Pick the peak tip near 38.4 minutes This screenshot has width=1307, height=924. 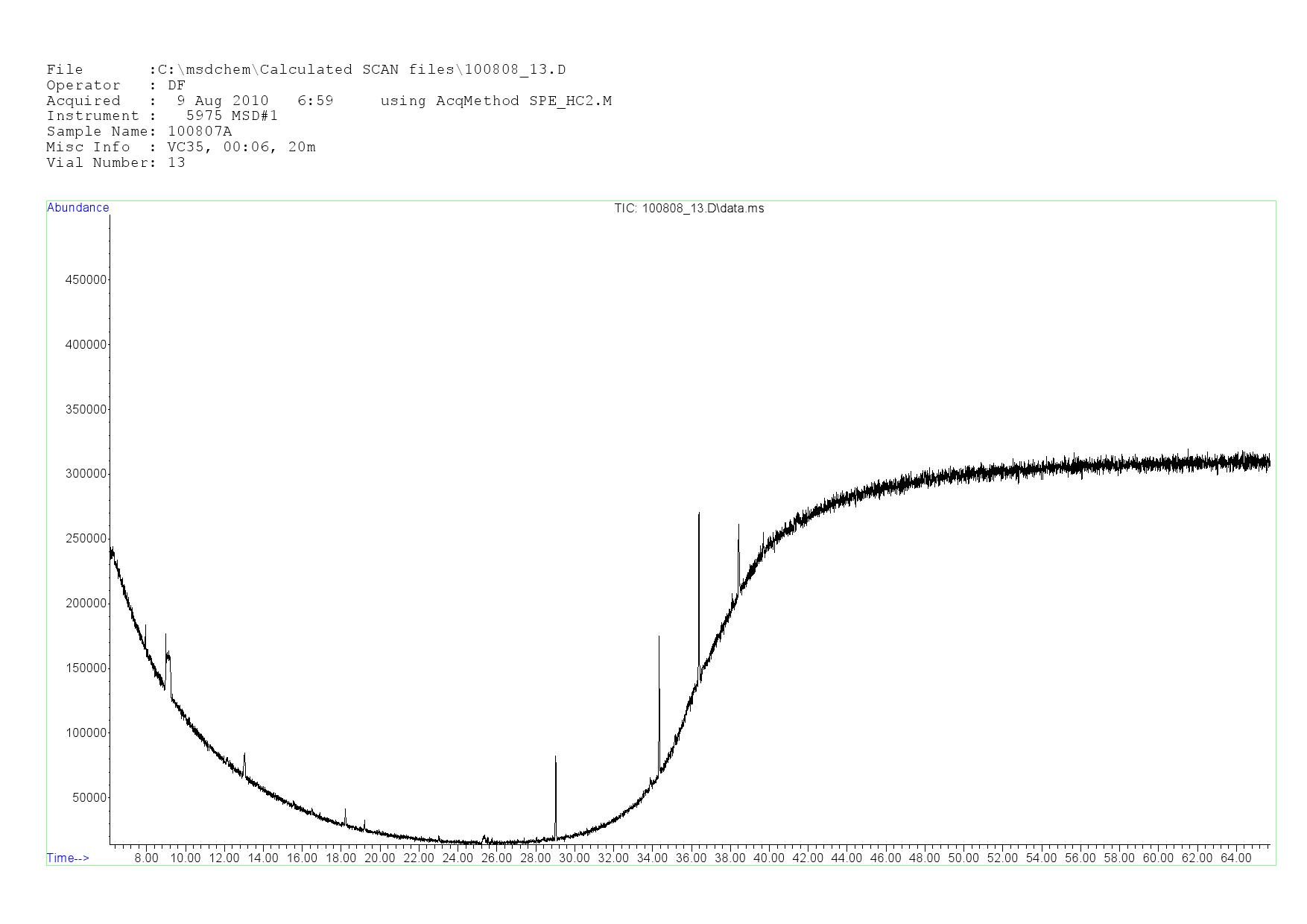738,527
